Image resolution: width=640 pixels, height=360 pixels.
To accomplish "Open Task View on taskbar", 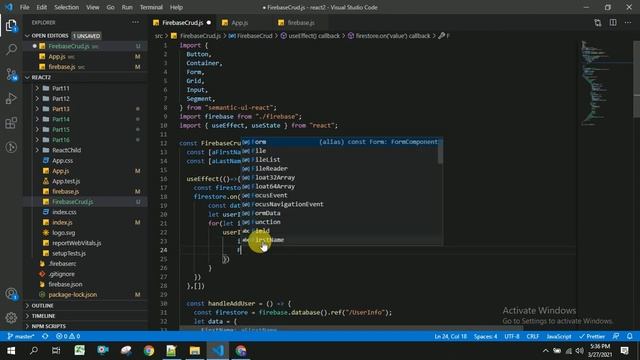I will 56,351.
